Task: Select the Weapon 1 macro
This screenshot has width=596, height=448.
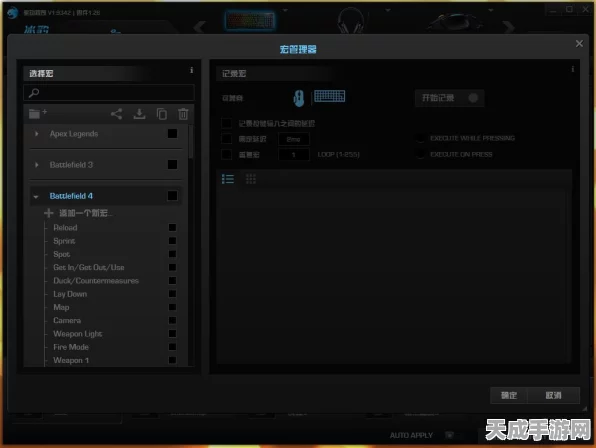Action: click(71, 360)
